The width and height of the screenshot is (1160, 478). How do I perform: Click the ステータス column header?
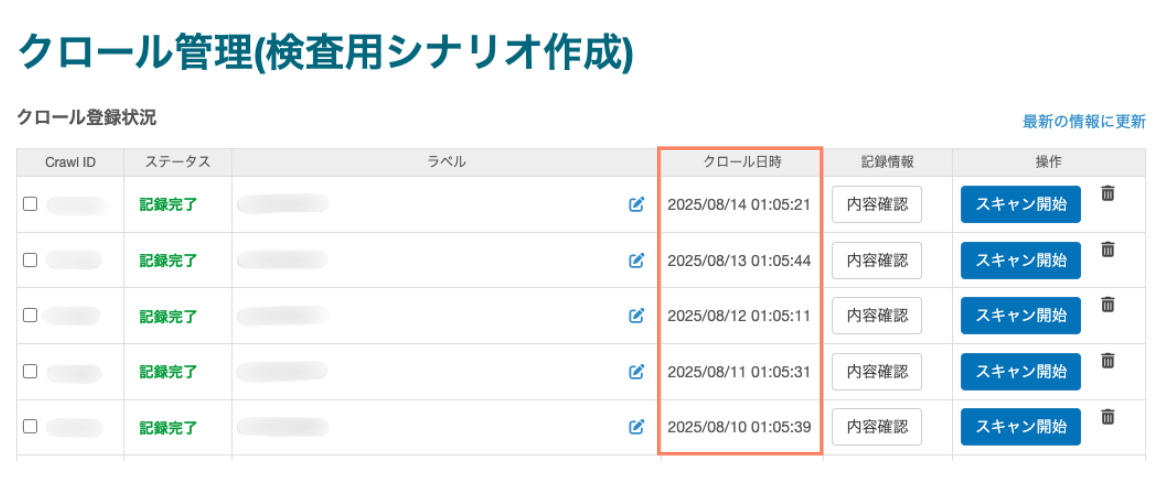click(x=177, y=162)
